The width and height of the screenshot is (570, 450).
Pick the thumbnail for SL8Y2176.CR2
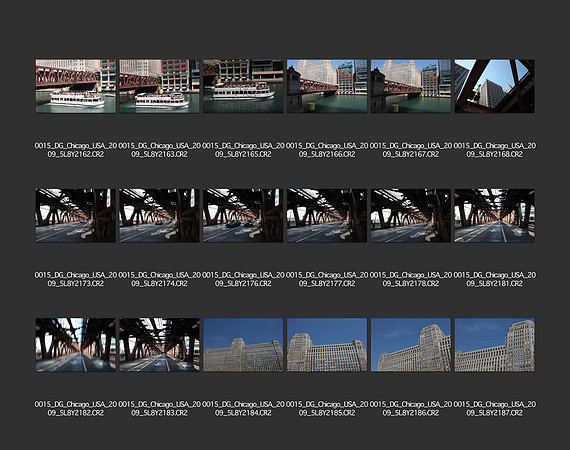[243, 216]
